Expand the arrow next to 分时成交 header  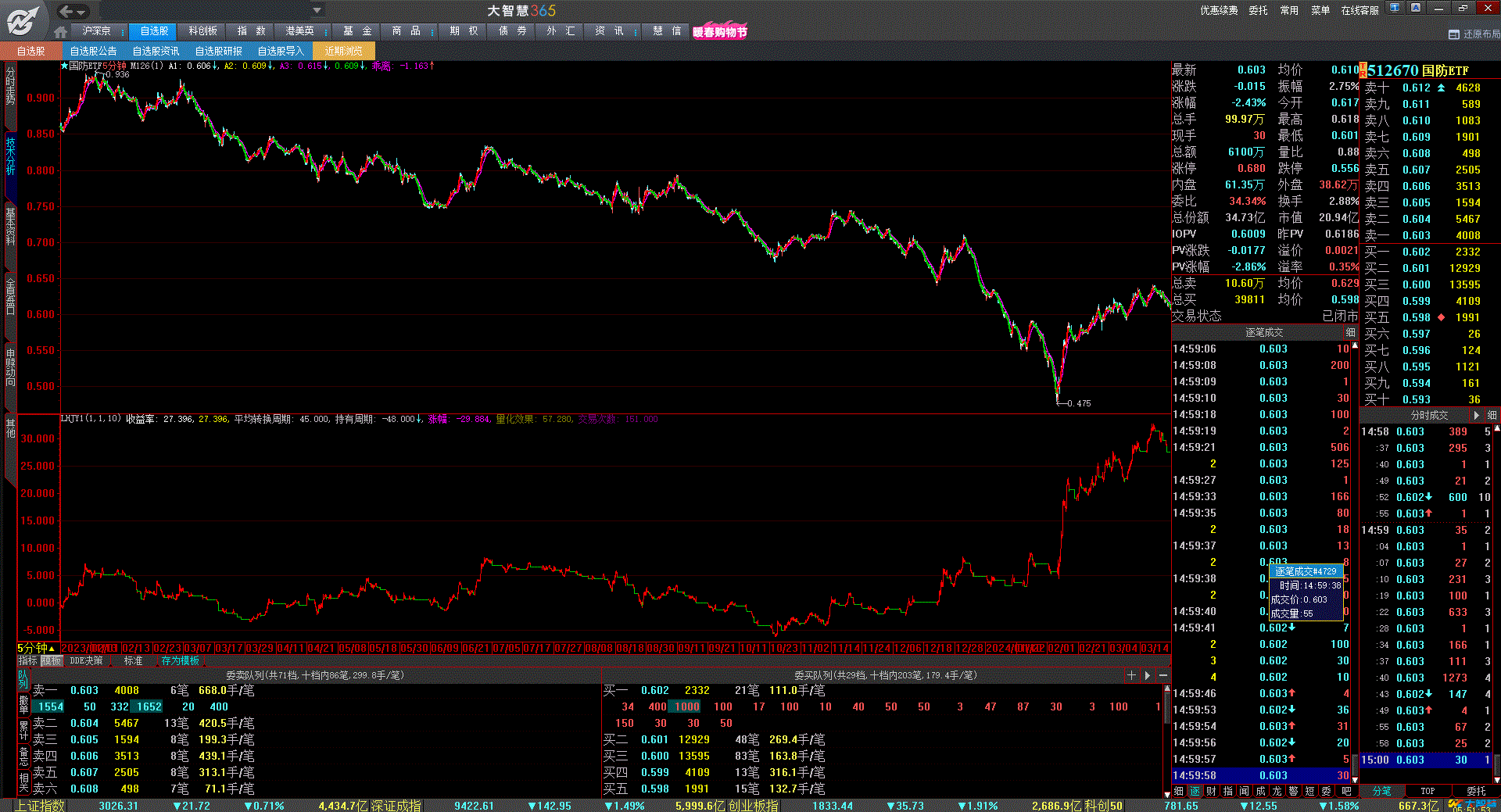(x=1477, y=416)
